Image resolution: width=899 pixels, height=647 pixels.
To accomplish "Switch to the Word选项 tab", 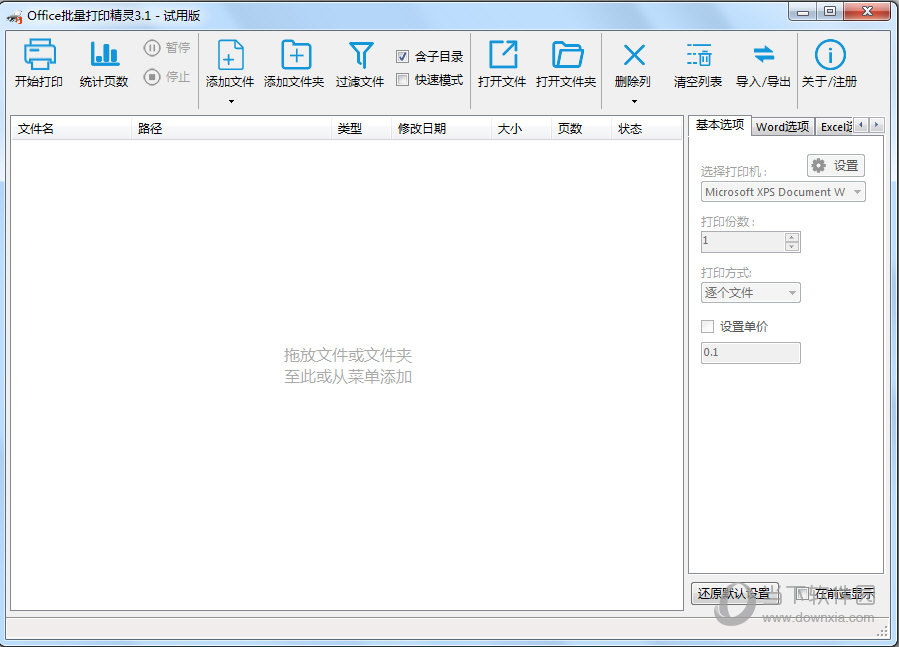I will [x=783, y=127].
